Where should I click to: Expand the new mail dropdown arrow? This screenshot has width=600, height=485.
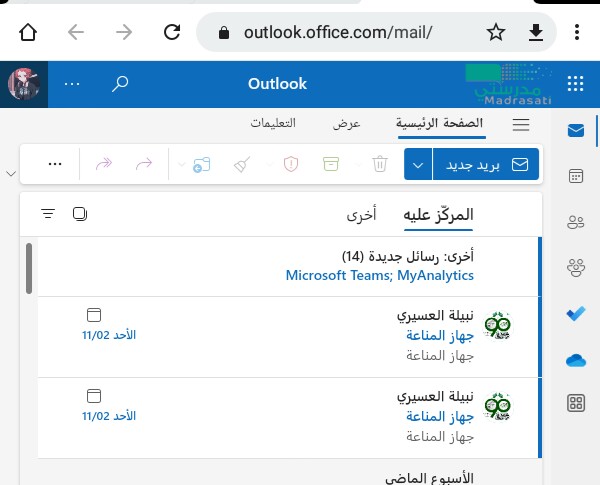coord(418,164)
